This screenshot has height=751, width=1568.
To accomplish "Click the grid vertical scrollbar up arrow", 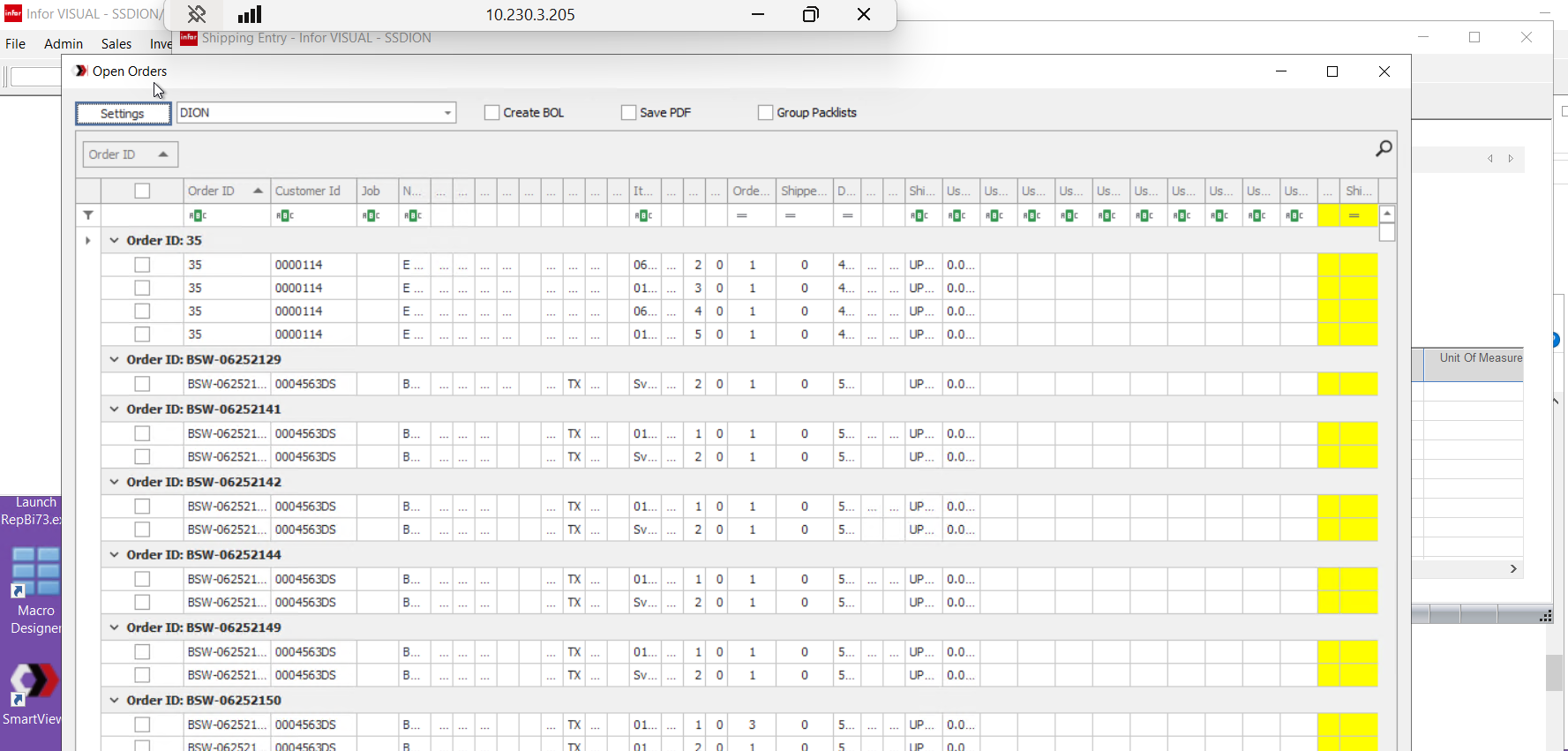I will pyautogui.click(x=1387, y=214).
